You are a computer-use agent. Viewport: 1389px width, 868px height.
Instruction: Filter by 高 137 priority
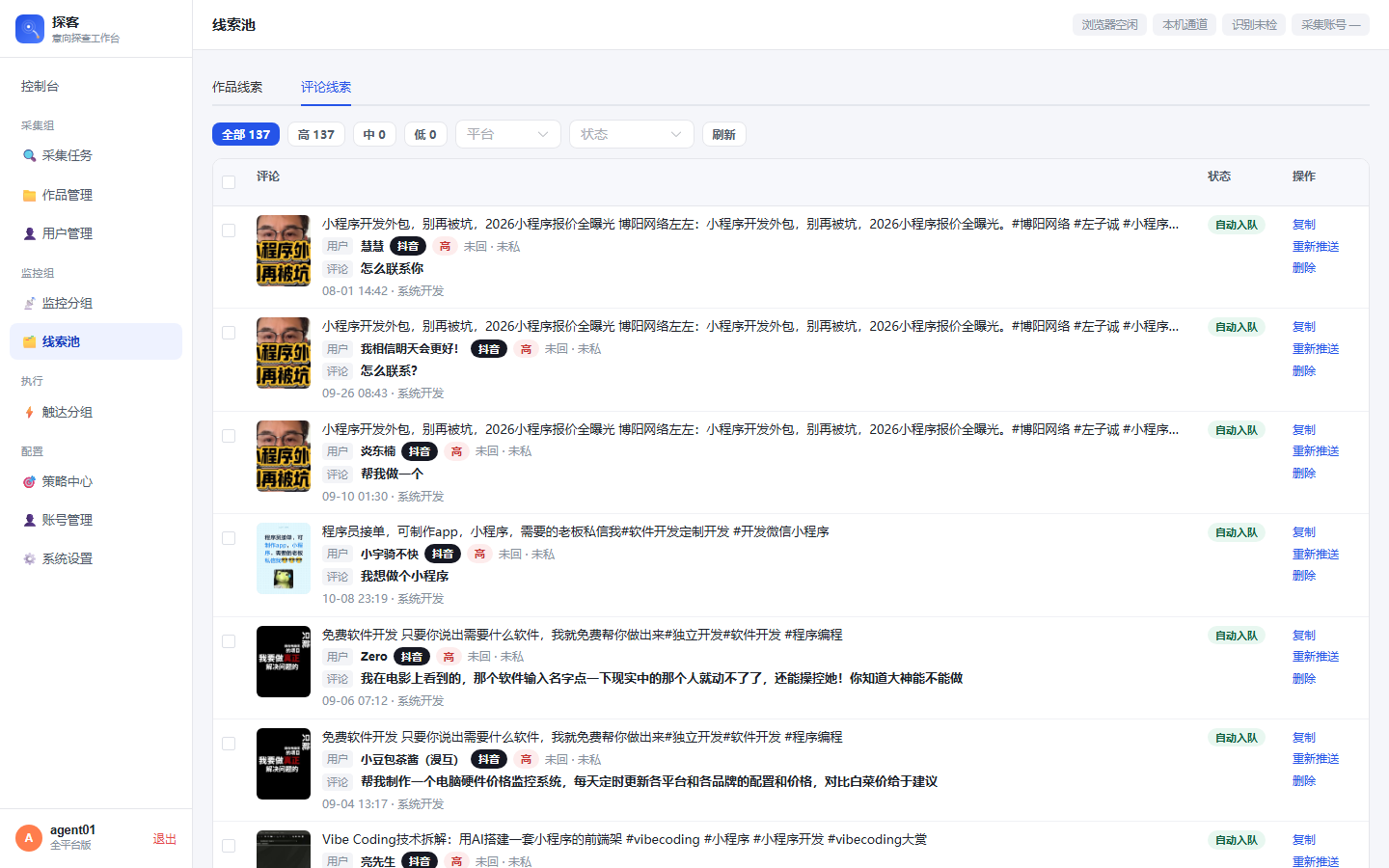[316, 134]
